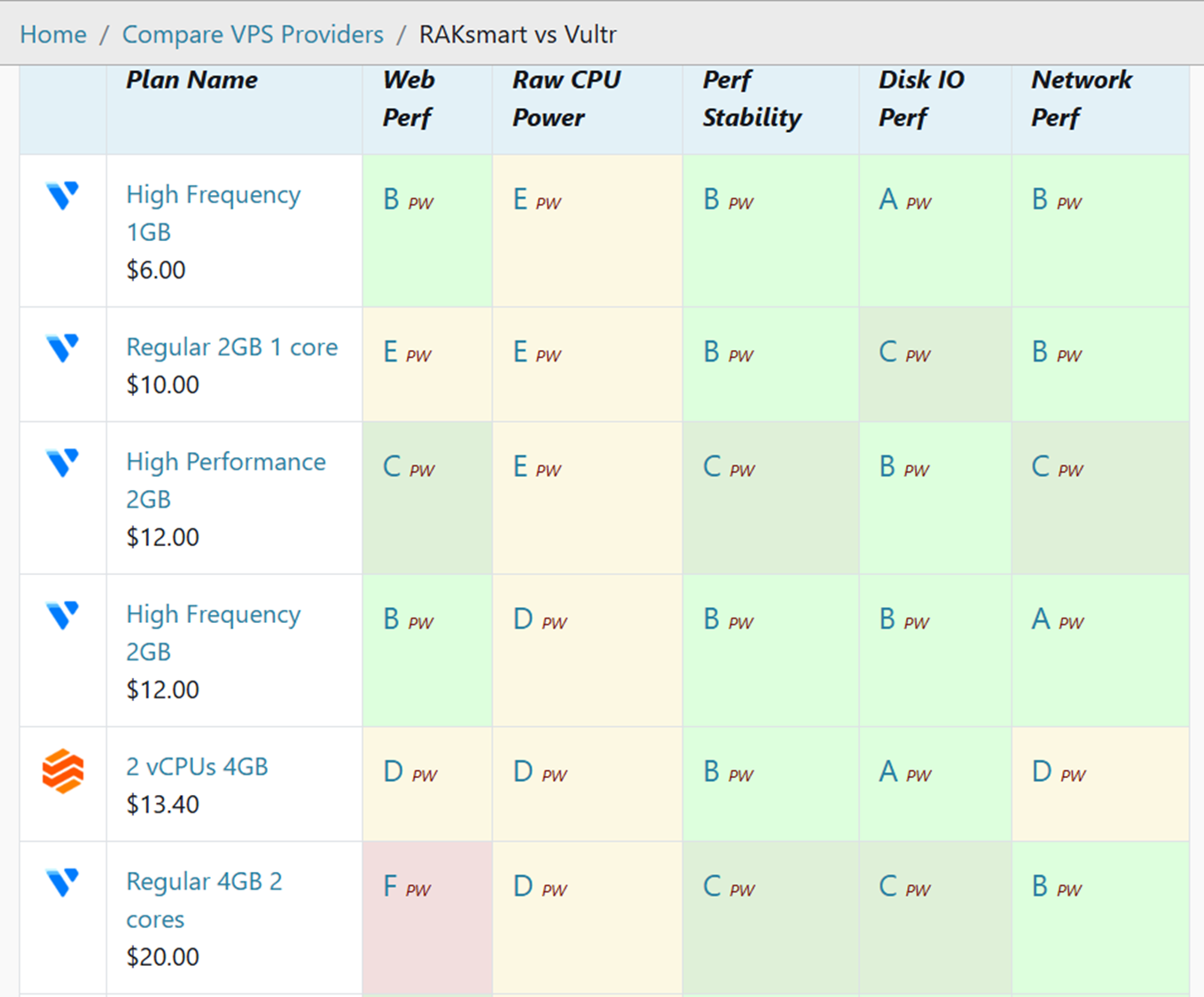
Task: Click the Raw CPU Power column header
Action: [x=567, y=98]
